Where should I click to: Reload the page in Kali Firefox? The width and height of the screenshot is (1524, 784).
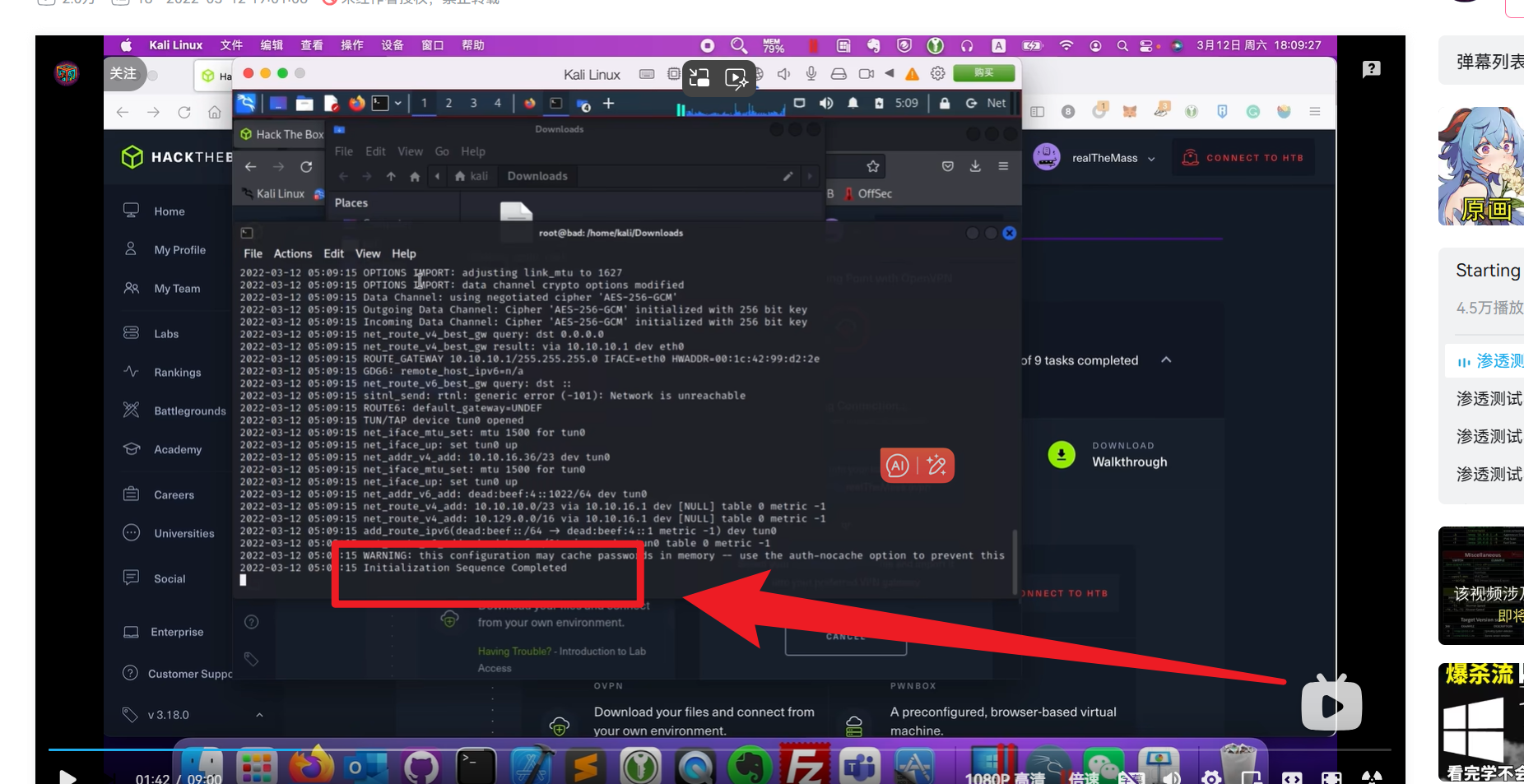click(x=306, y=166)
